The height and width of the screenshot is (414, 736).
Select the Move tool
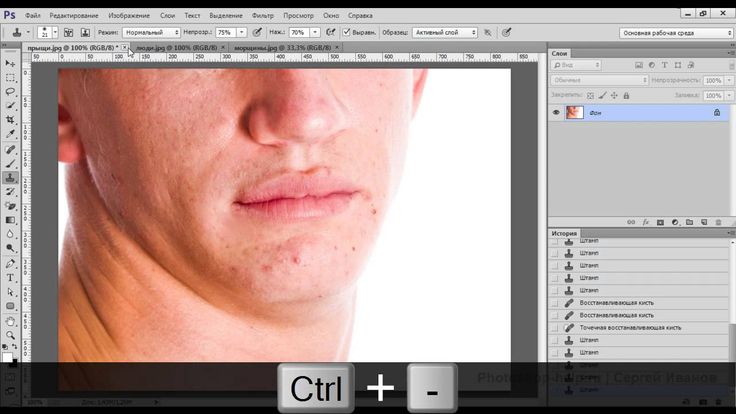click(x=10, y=63)
